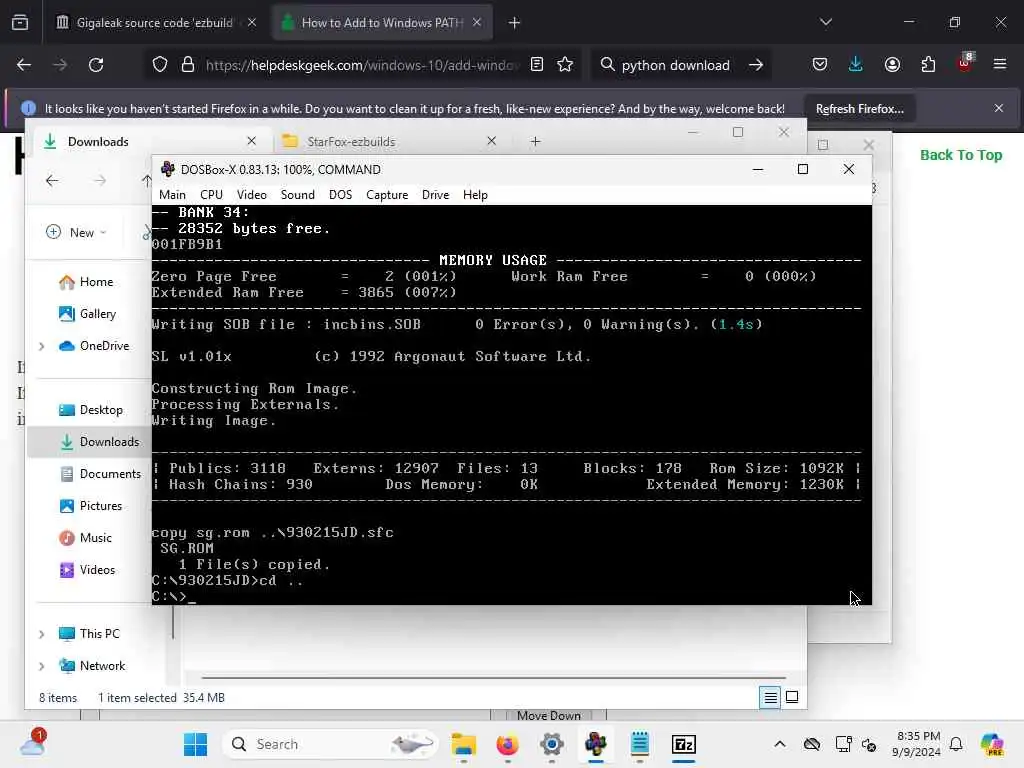Open the New dropdown in File Explorer
The width and height of the screenshot is (1024, 768).
(x=76, y=232)
